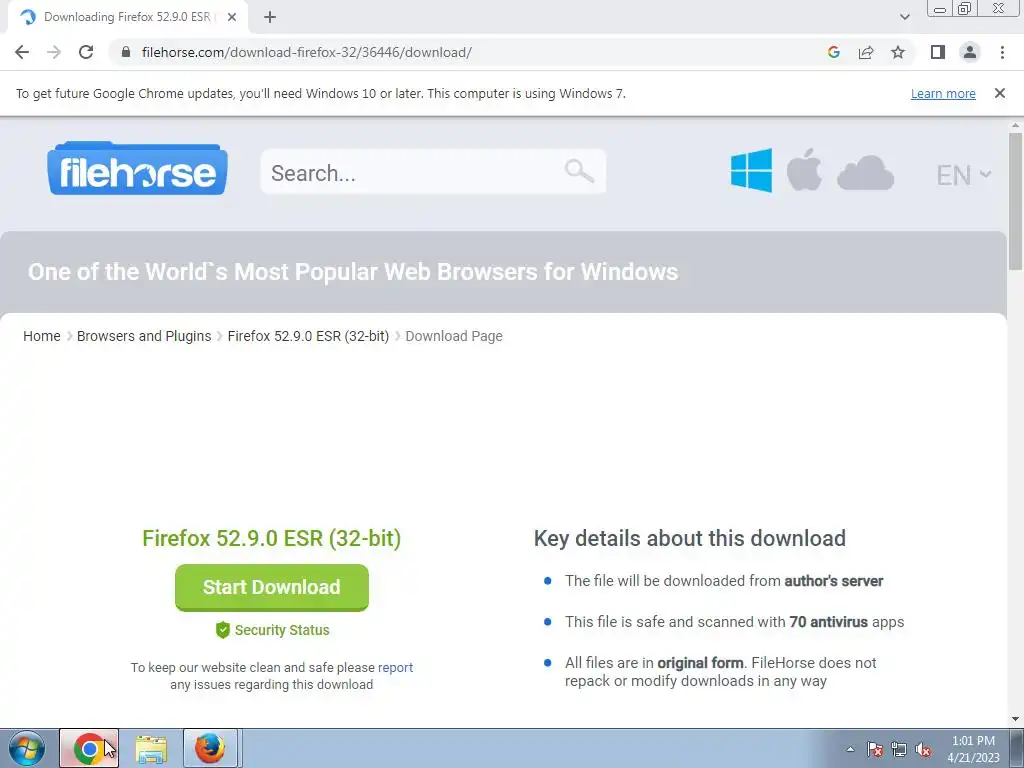Click the scrollbar down arrow
Screen dimensions: 1024x768
1016,719
